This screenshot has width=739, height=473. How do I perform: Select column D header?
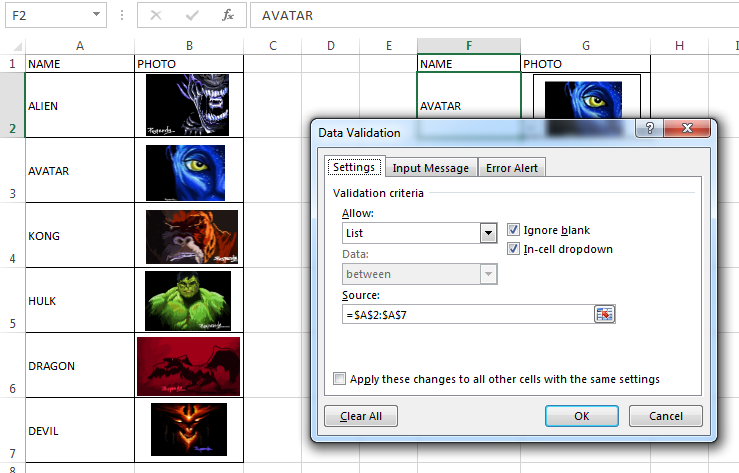330,46
